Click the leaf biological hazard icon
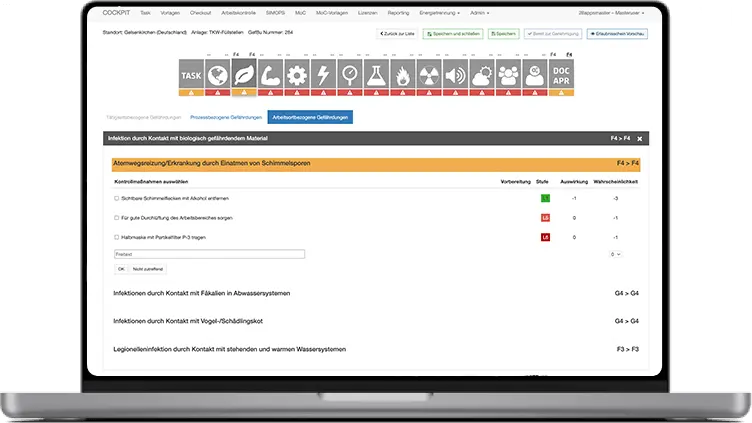This screenshot has width=752, height=423. 244,75
